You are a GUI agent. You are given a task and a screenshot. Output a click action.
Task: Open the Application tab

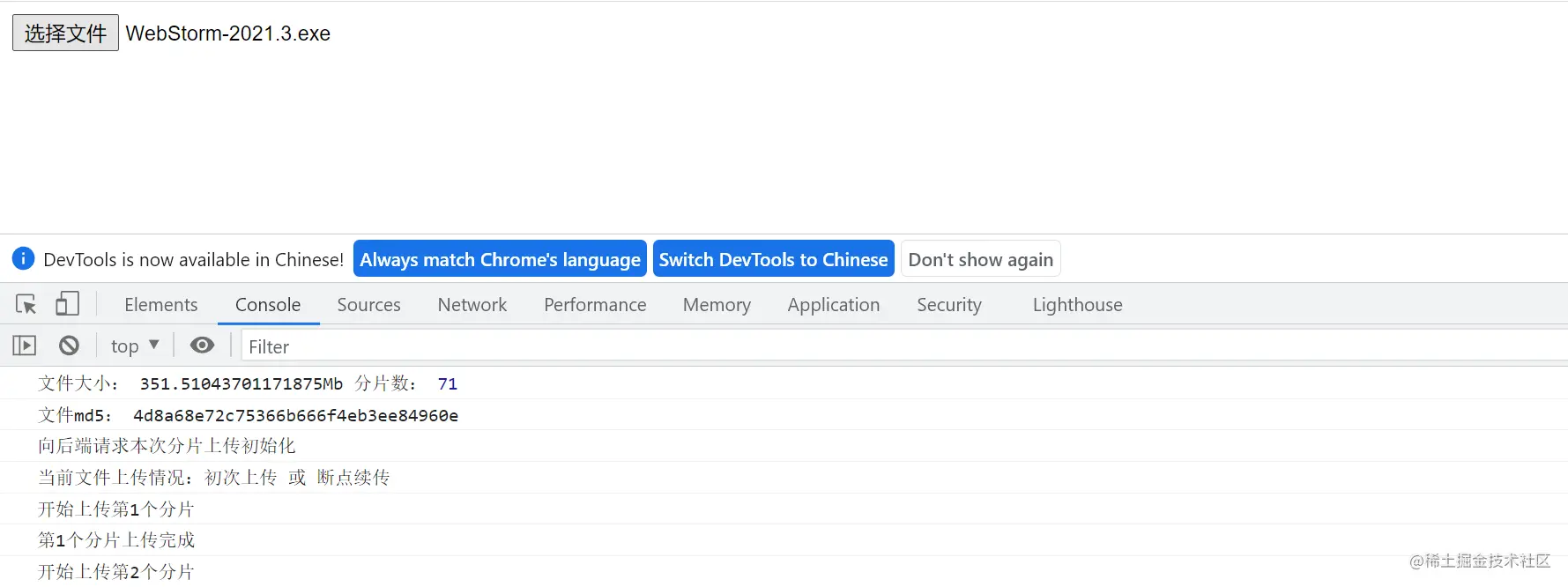[834, 305]
